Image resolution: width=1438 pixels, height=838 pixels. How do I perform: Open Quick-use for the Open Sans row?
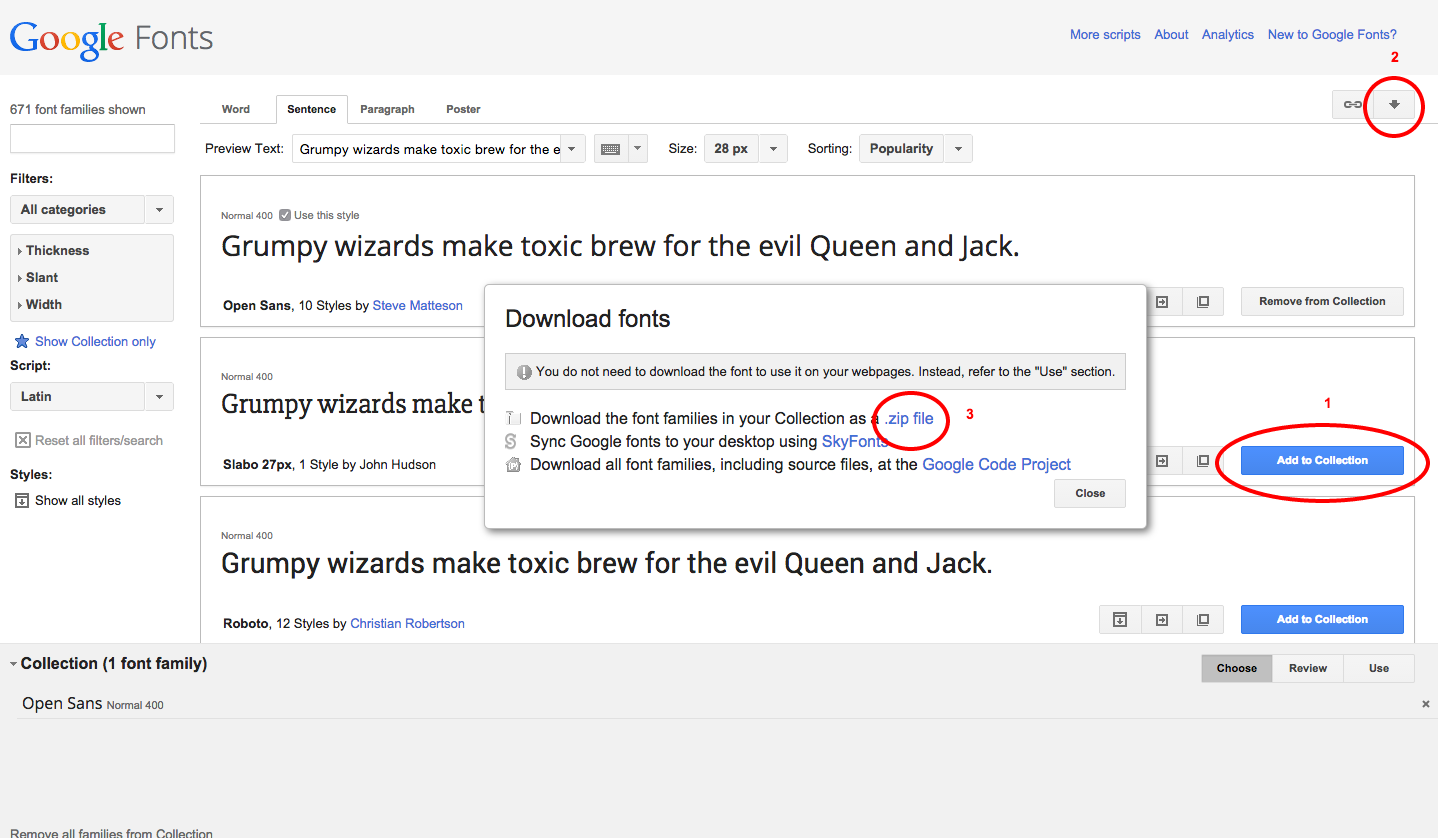pyautogui.click(x=1162, y=301)
